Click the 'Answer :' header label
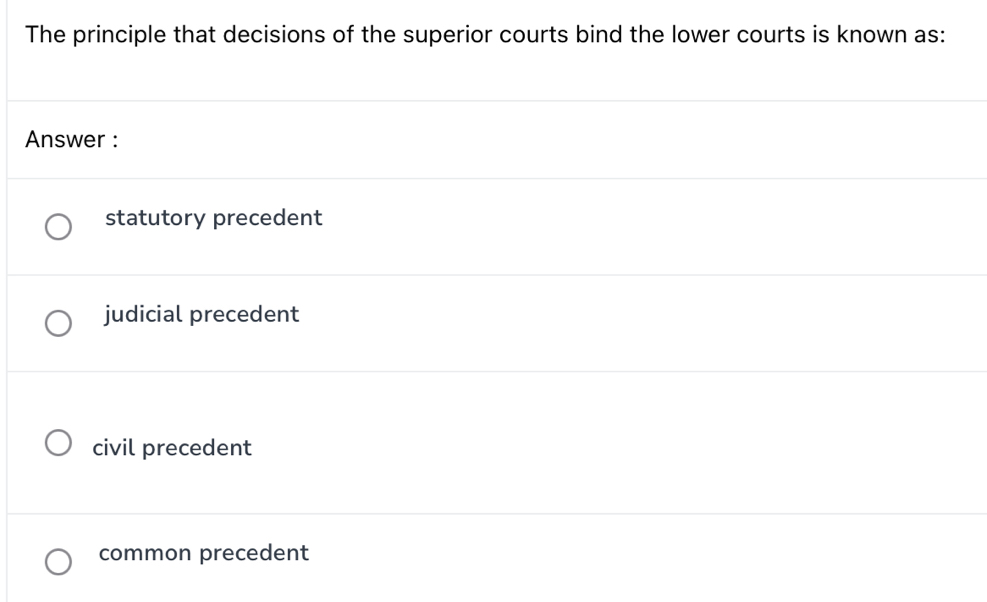The width and height of the screenshot is (987, 602). coord(72,139)
